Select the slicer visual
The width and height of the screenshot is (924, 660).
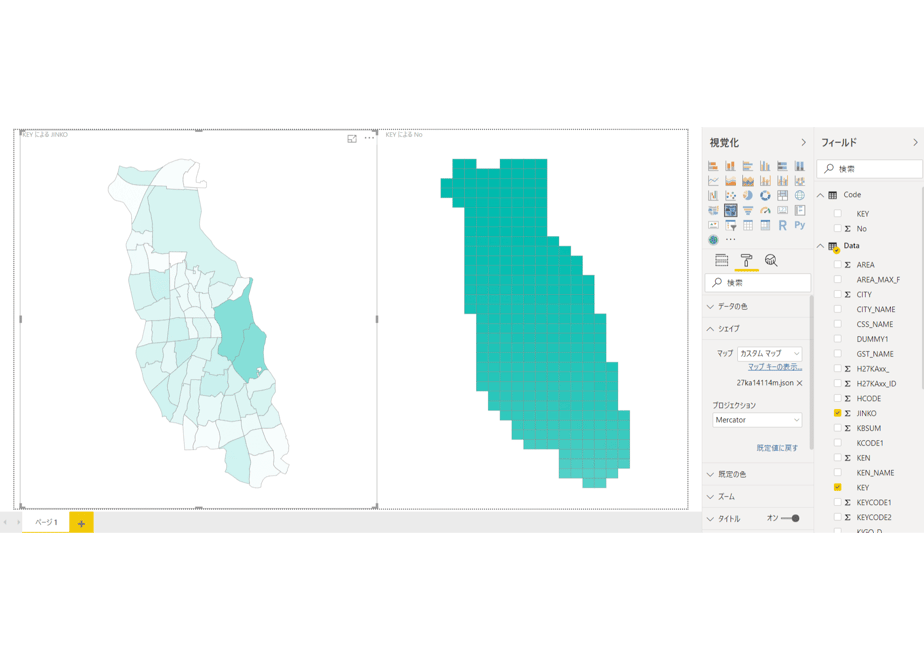[730, 225]
